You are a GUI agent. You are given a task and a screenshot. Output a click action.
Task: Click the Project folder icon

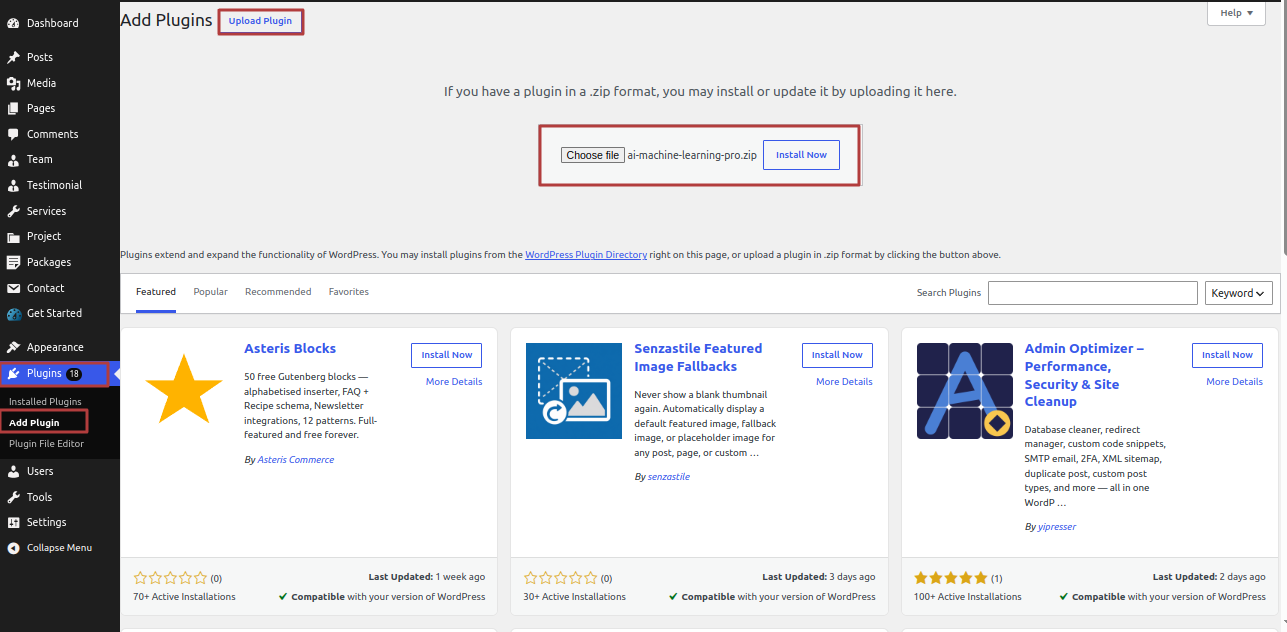(x=13, y=236)
